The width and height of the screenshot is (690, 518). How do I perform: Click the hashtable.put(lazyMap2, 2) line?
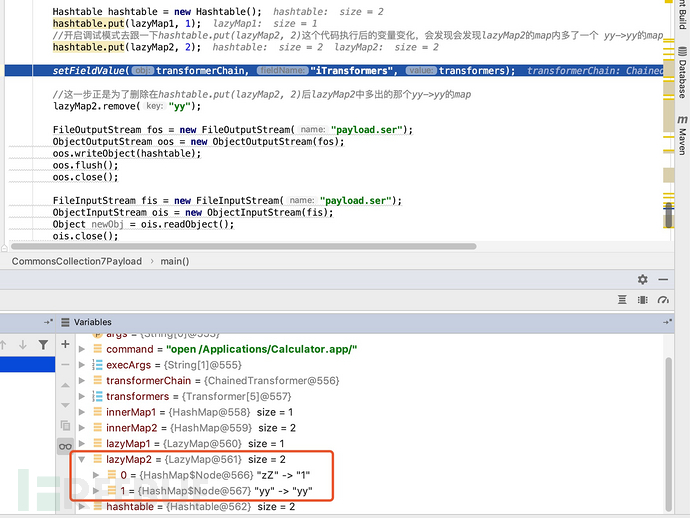(x=127, y=47)
